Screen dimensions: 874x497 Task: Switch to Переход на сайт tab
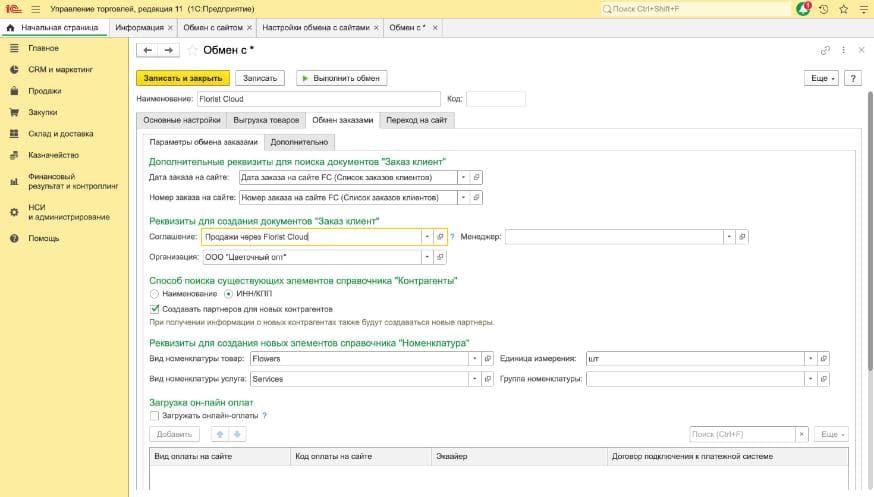click(x=417, y=120)
